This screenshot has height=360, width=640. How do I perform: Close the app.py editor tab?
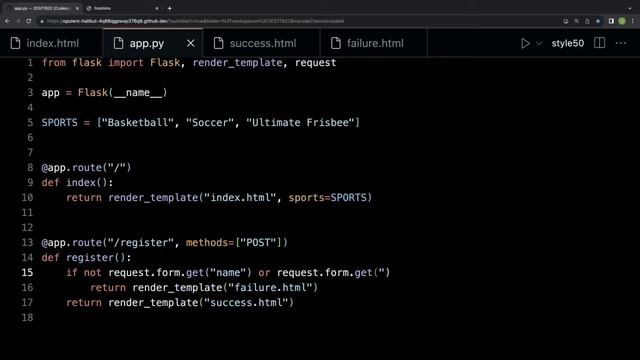[x=191, y=43]
